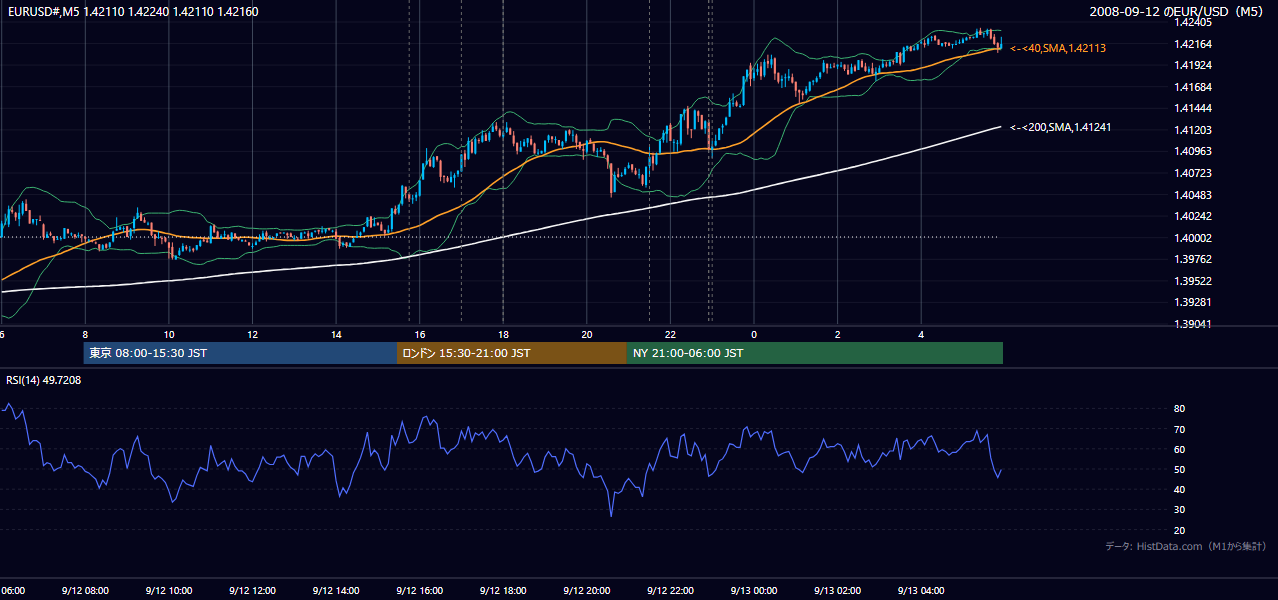Open the HistData.com data source credit
Screen dimensions: 1278x600
[1186, 546]
